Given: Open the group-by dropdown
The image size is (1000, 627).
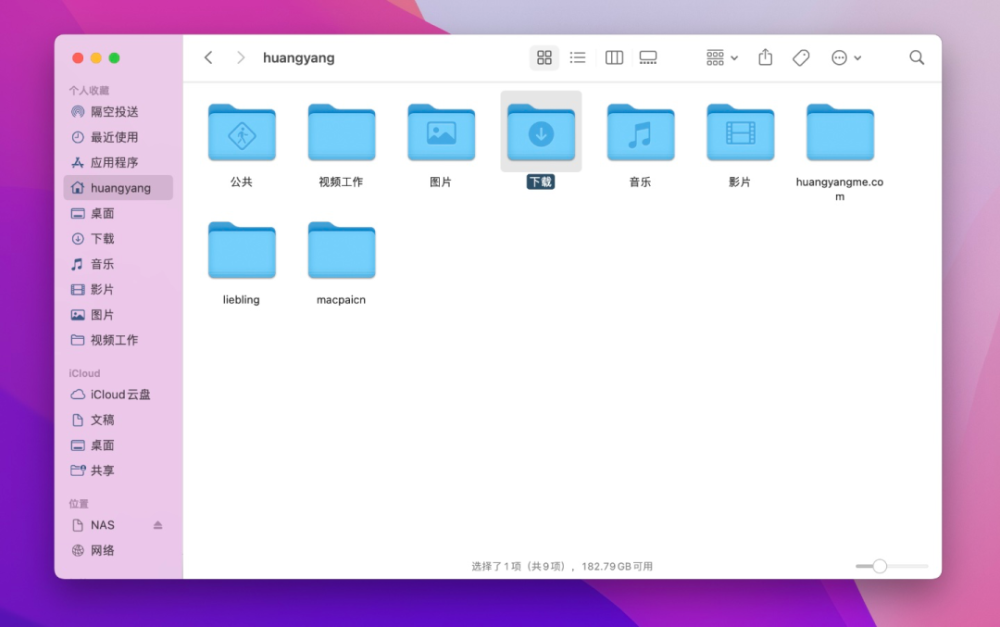Looking at the screenshot, I should (722, 58).
